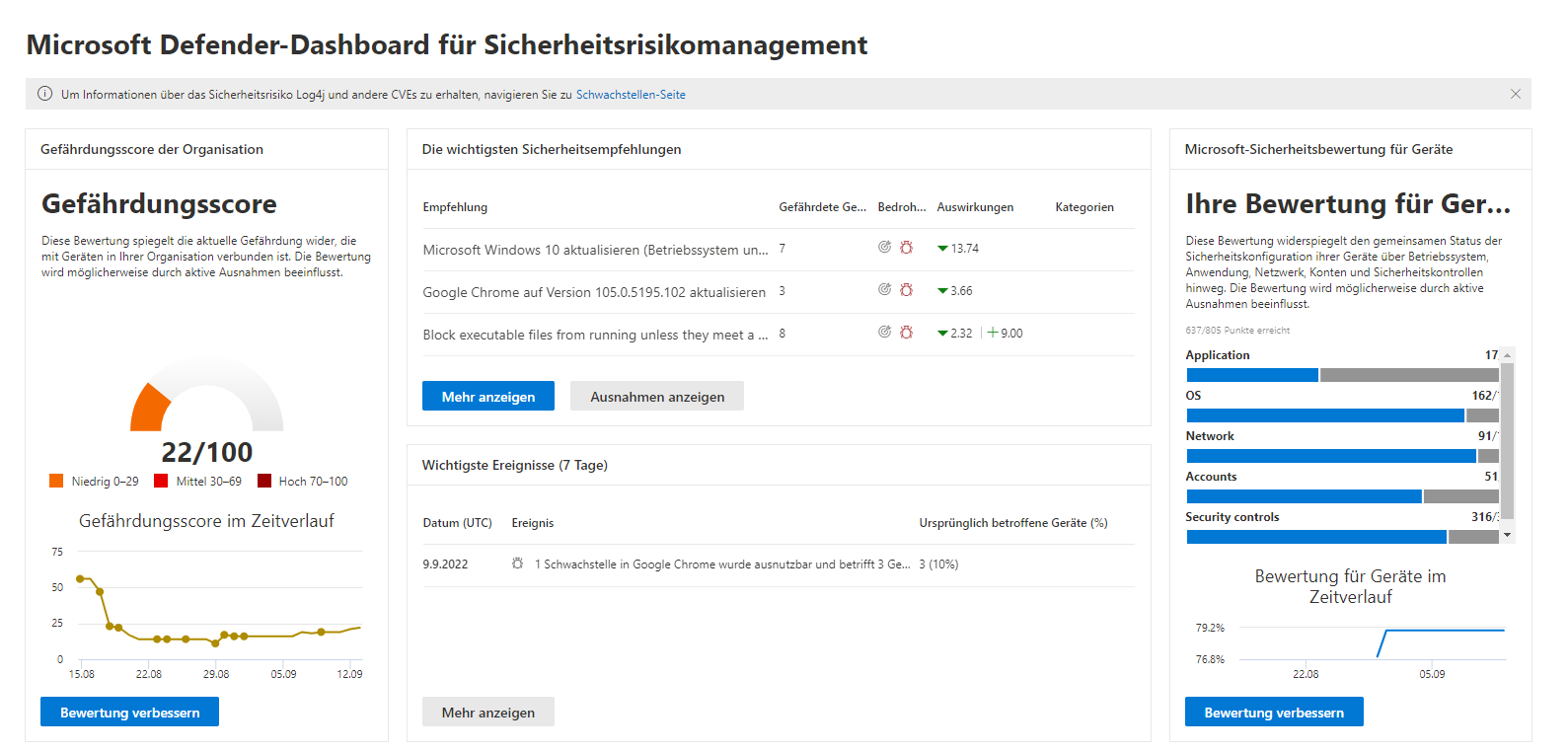
Task: Click the Wichtigste Ereignisse (7 Tage) heading
Action: tap(514, 465)
